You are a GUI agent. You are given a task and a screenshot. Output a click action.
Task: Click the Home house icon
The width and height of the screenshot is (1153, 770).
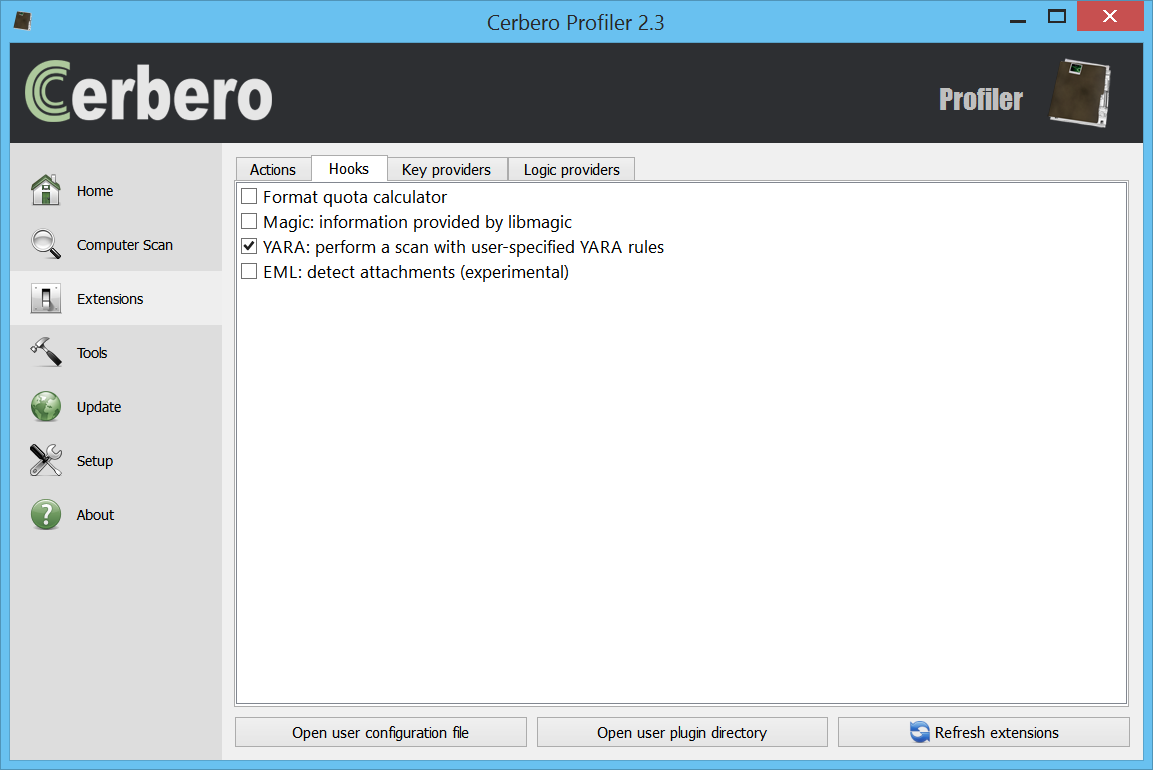tap(46, 190)
